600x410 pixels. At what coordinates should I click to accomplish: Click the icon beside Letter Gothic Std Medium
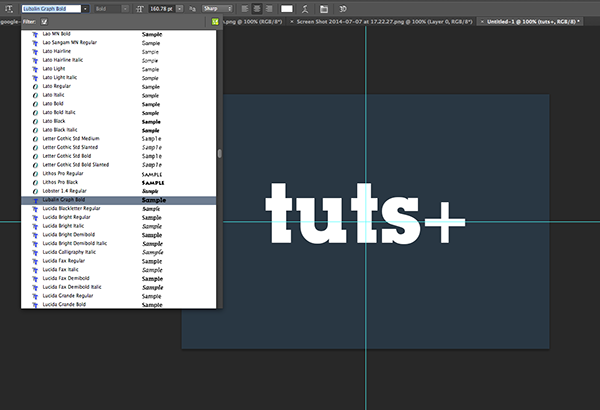[x=35, y=139]
